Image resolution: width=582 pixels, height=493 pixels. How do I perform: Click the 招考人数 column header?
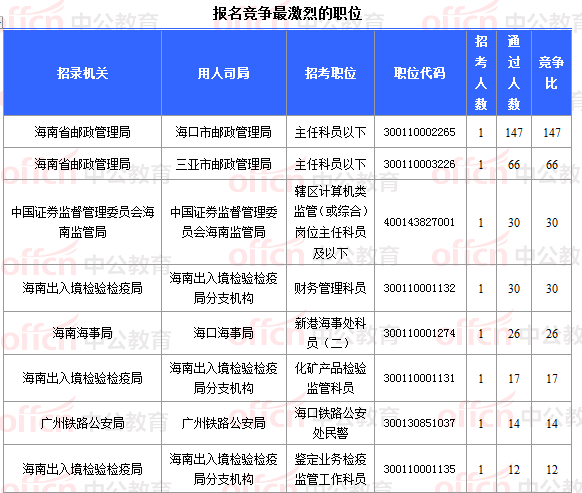coord(481,73)
